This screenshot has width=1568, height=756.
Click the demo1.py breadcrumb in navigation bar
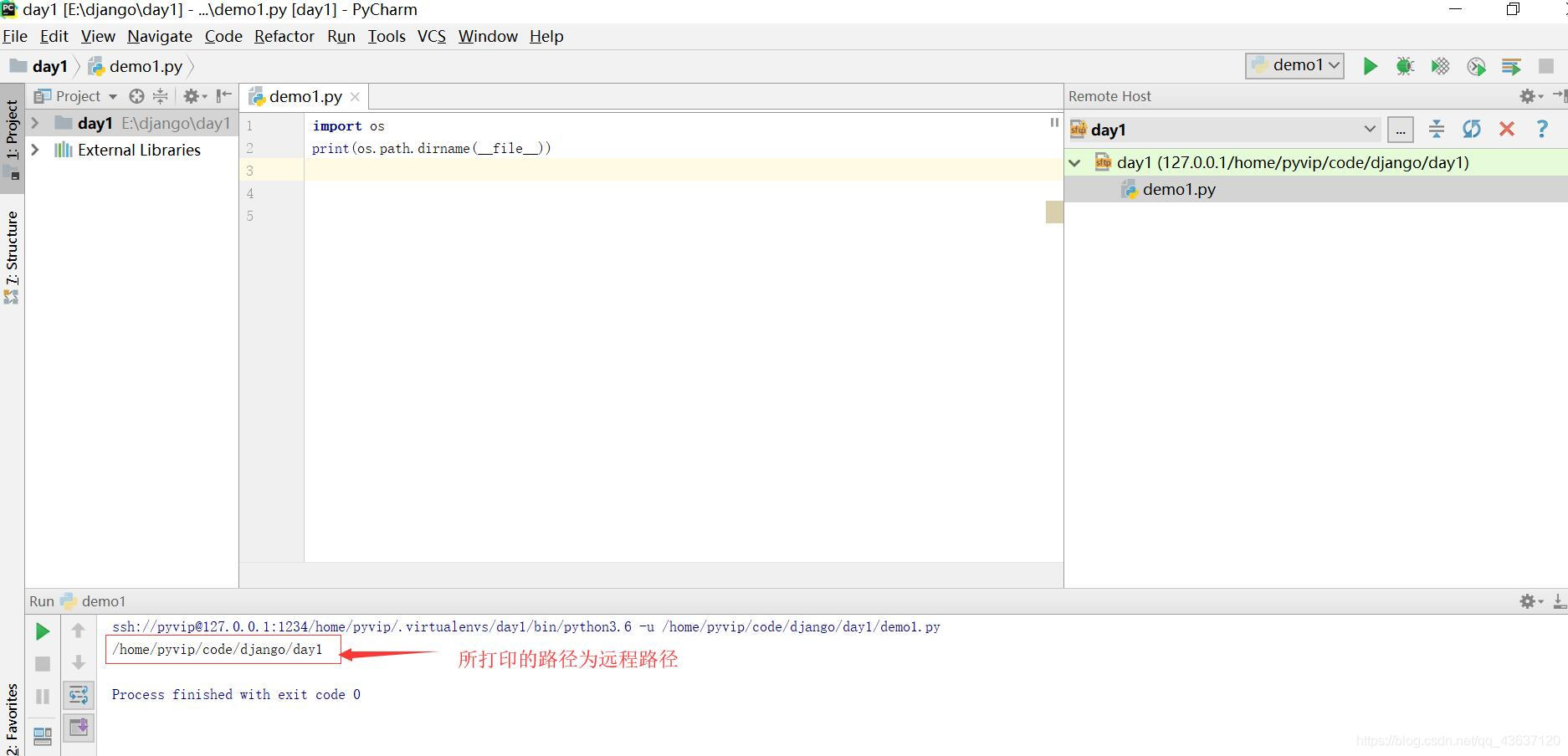[x=136, y=66]
